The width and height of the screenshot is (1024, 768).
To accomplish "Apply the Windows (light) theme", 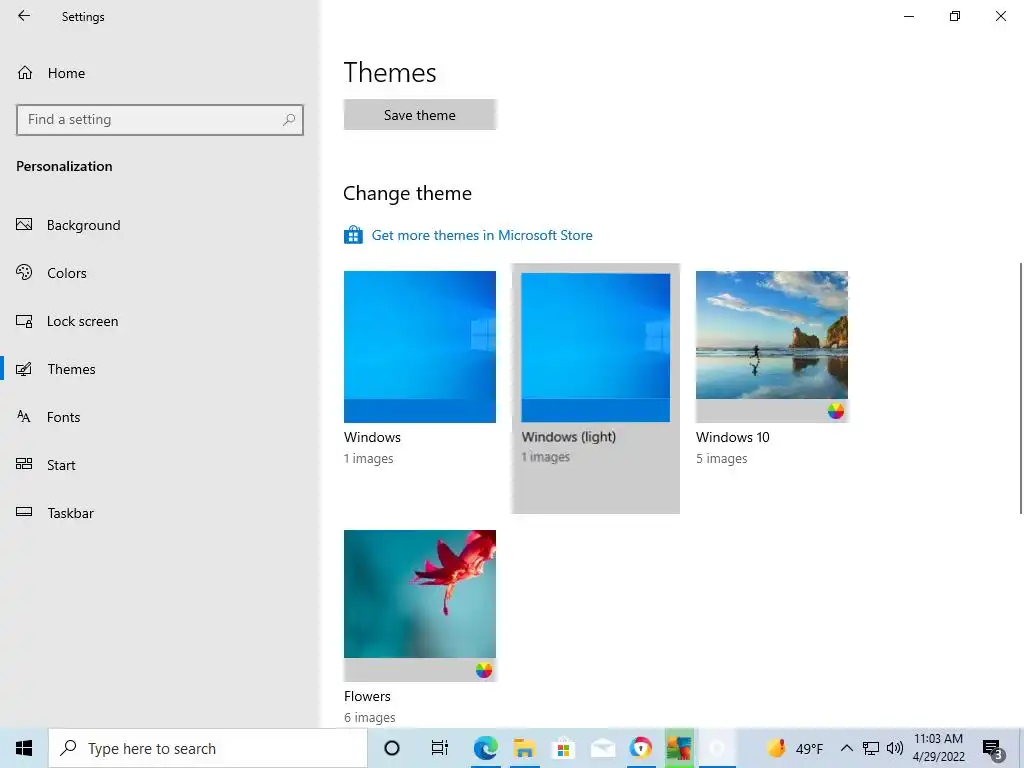I will point(596,389).
